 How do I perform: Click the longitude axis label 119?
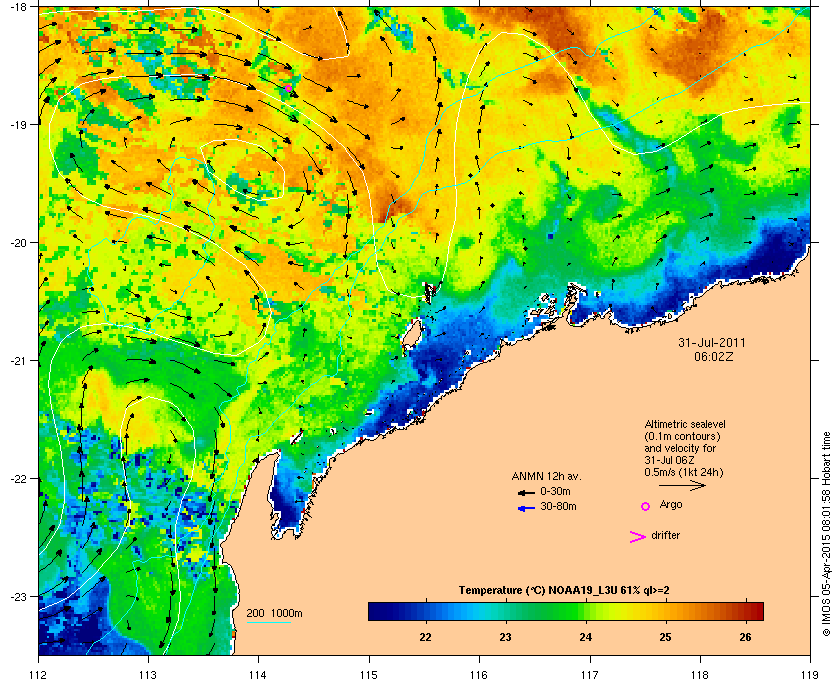[x=810, y=674]
